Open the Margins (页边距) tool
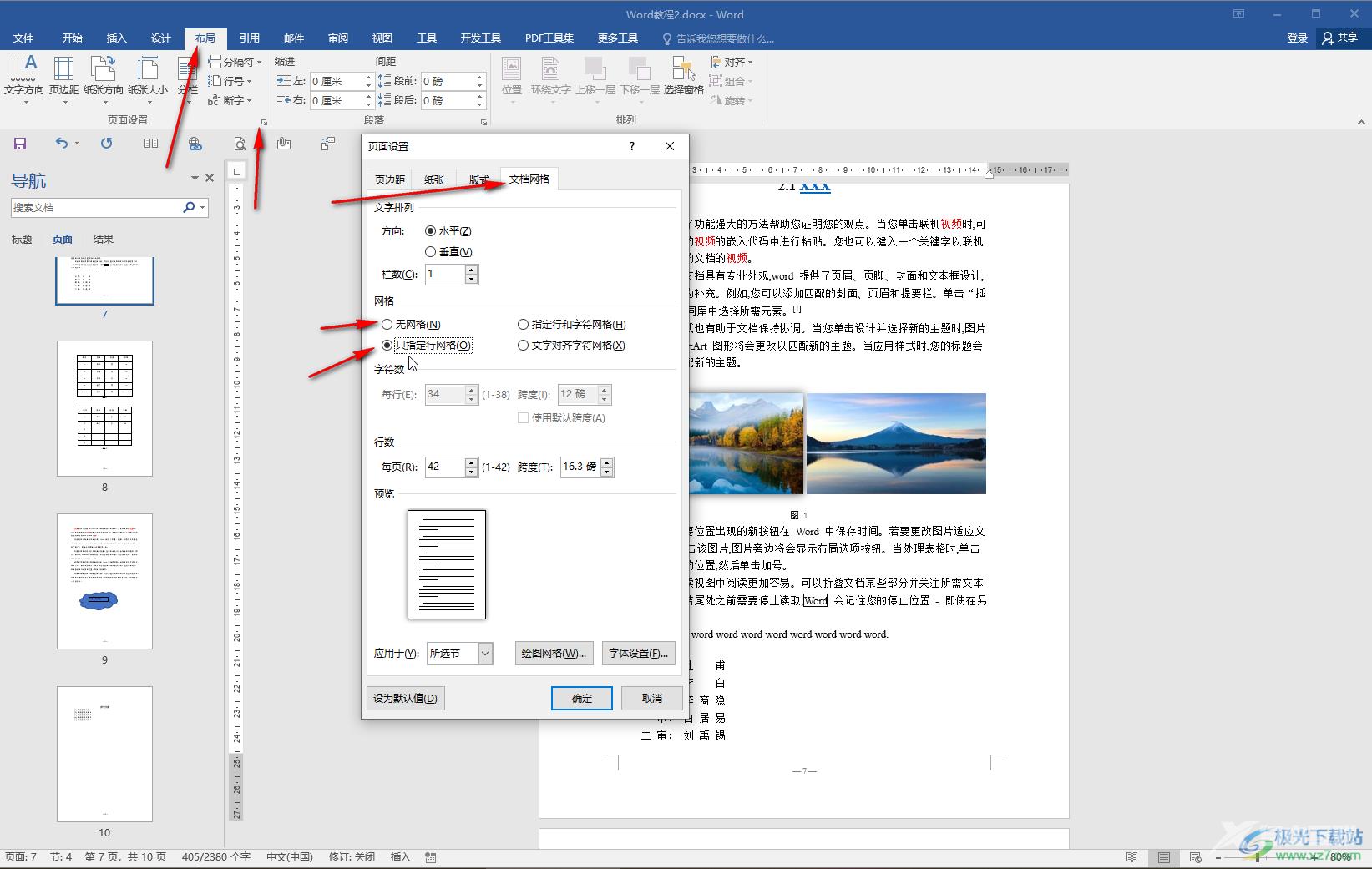The image size is (1372, 869). tap(64, 79)
